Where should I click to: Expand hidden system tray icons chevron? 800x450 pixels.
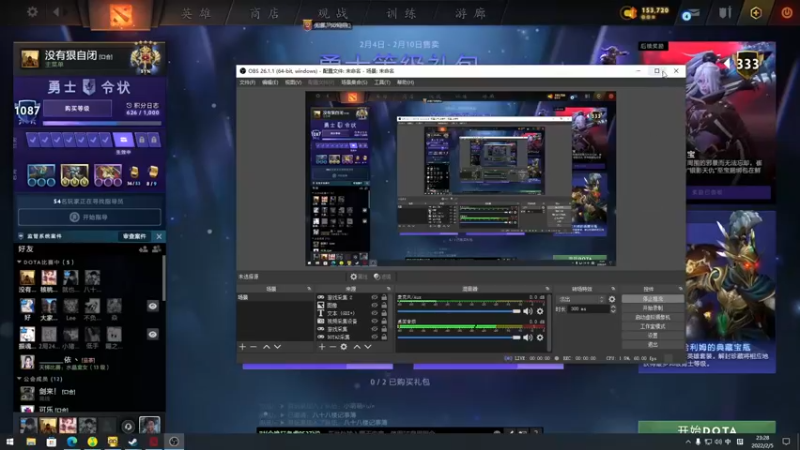point(688,442)
